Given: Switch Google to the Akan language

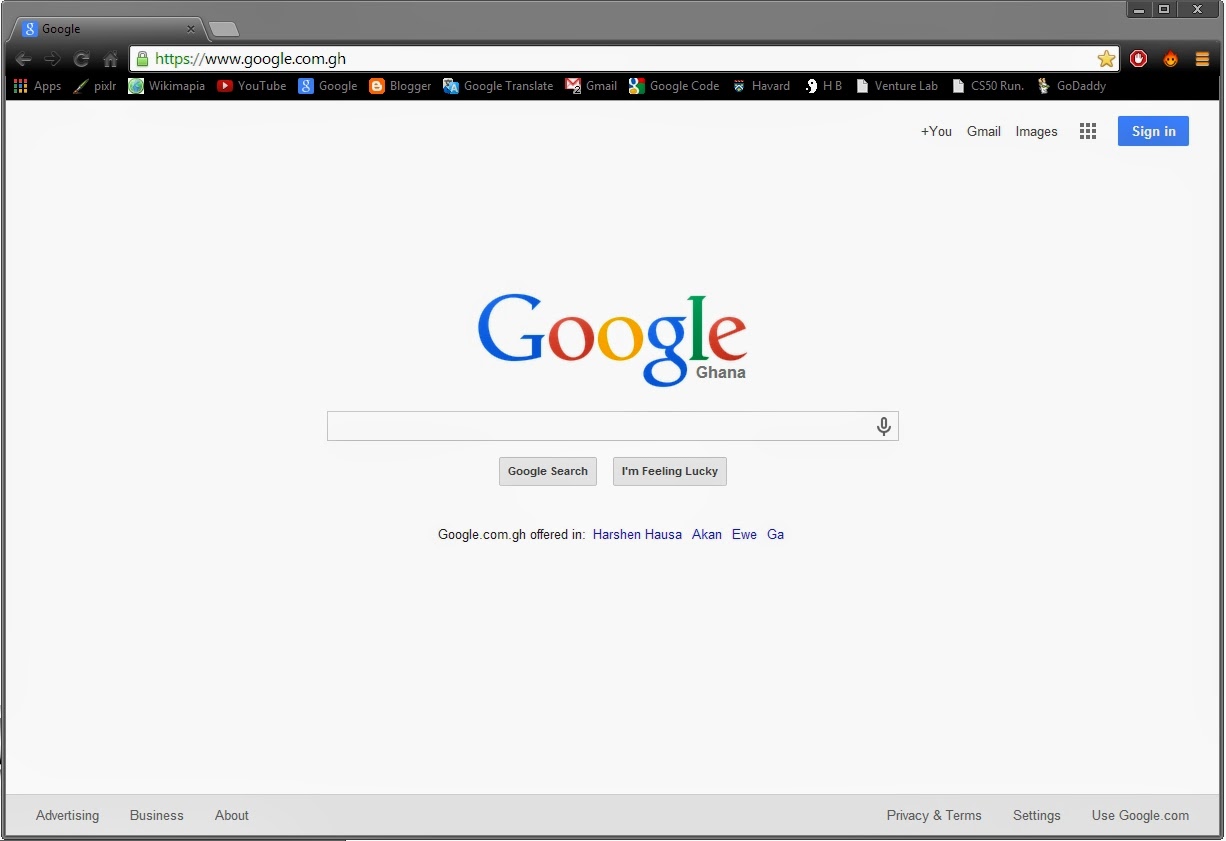Looking at the screenshot, I should [x=707, y=534].
